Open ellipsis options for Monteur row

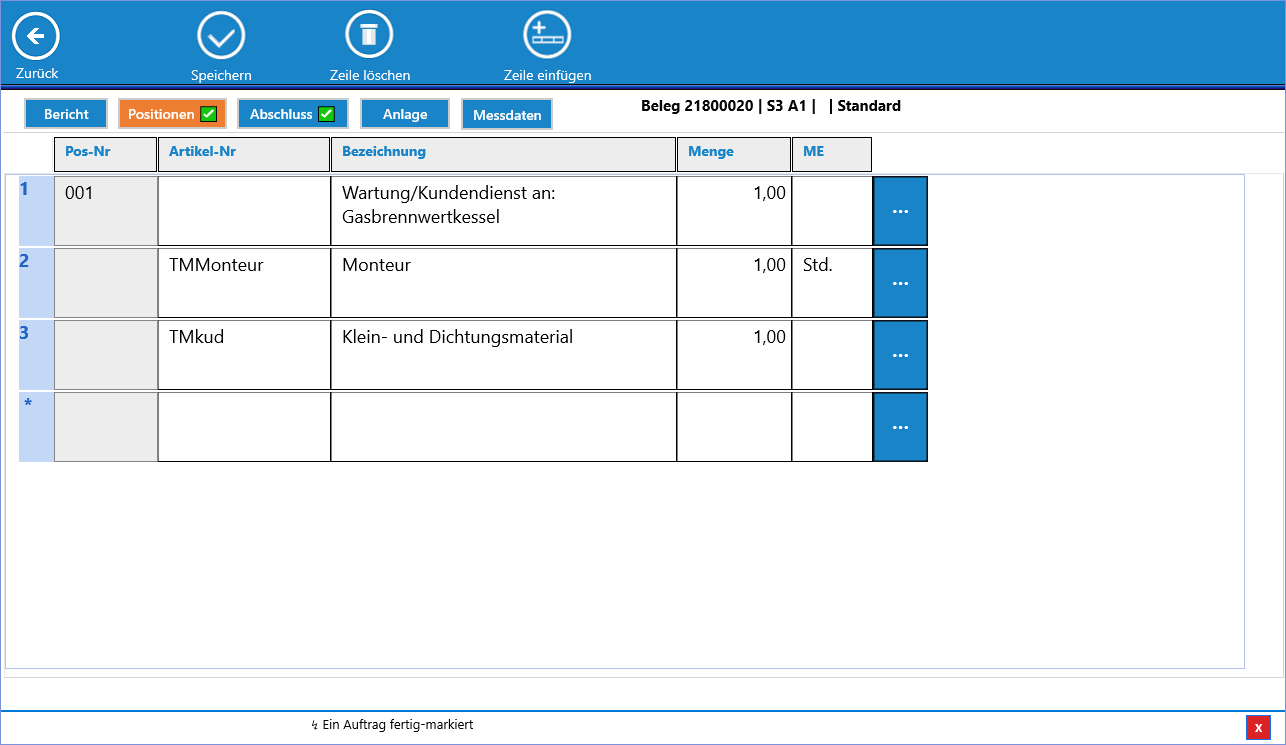(900, 283)
